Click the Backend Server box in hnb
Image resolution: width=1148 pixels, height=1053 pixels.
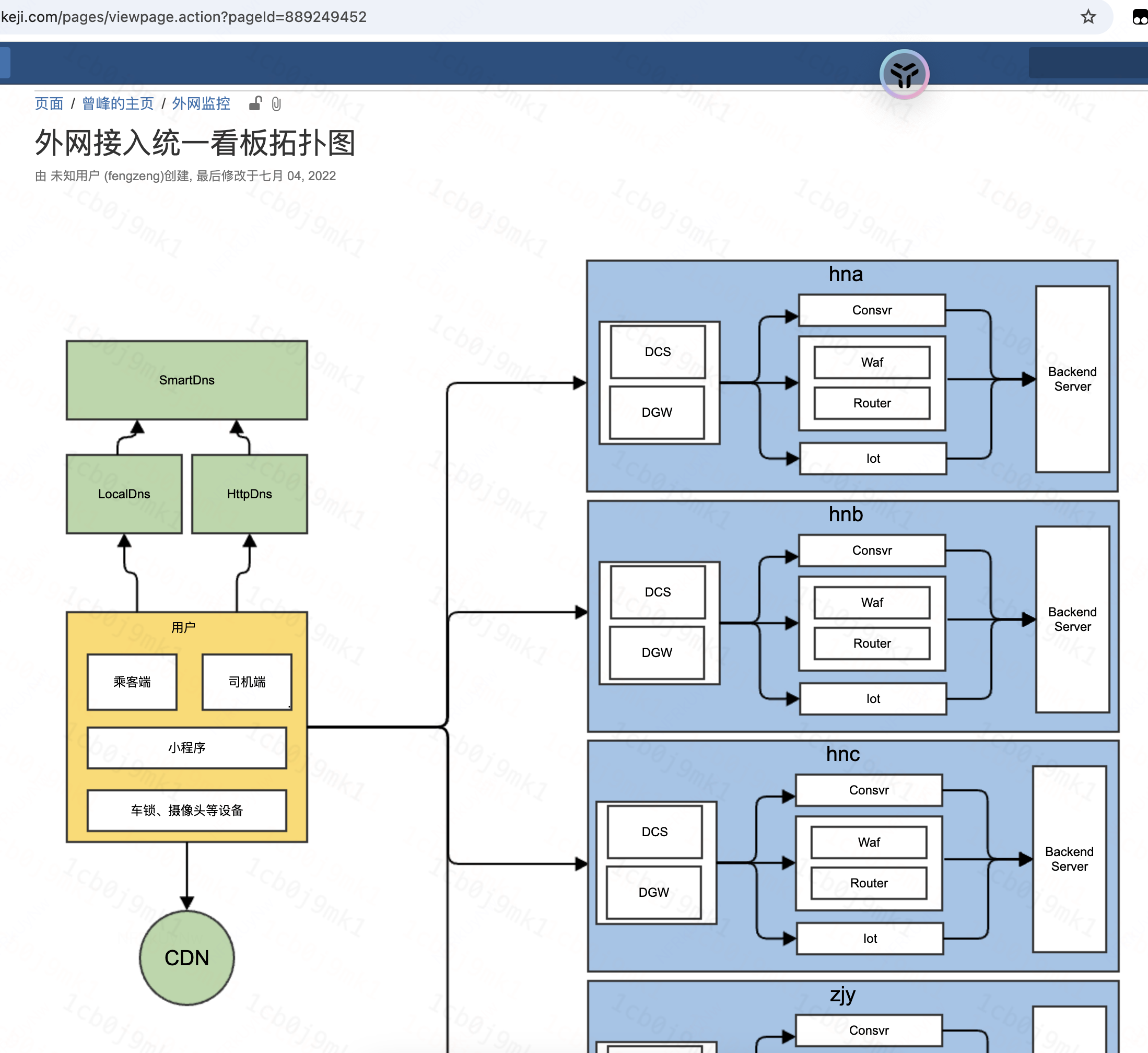1073,619
